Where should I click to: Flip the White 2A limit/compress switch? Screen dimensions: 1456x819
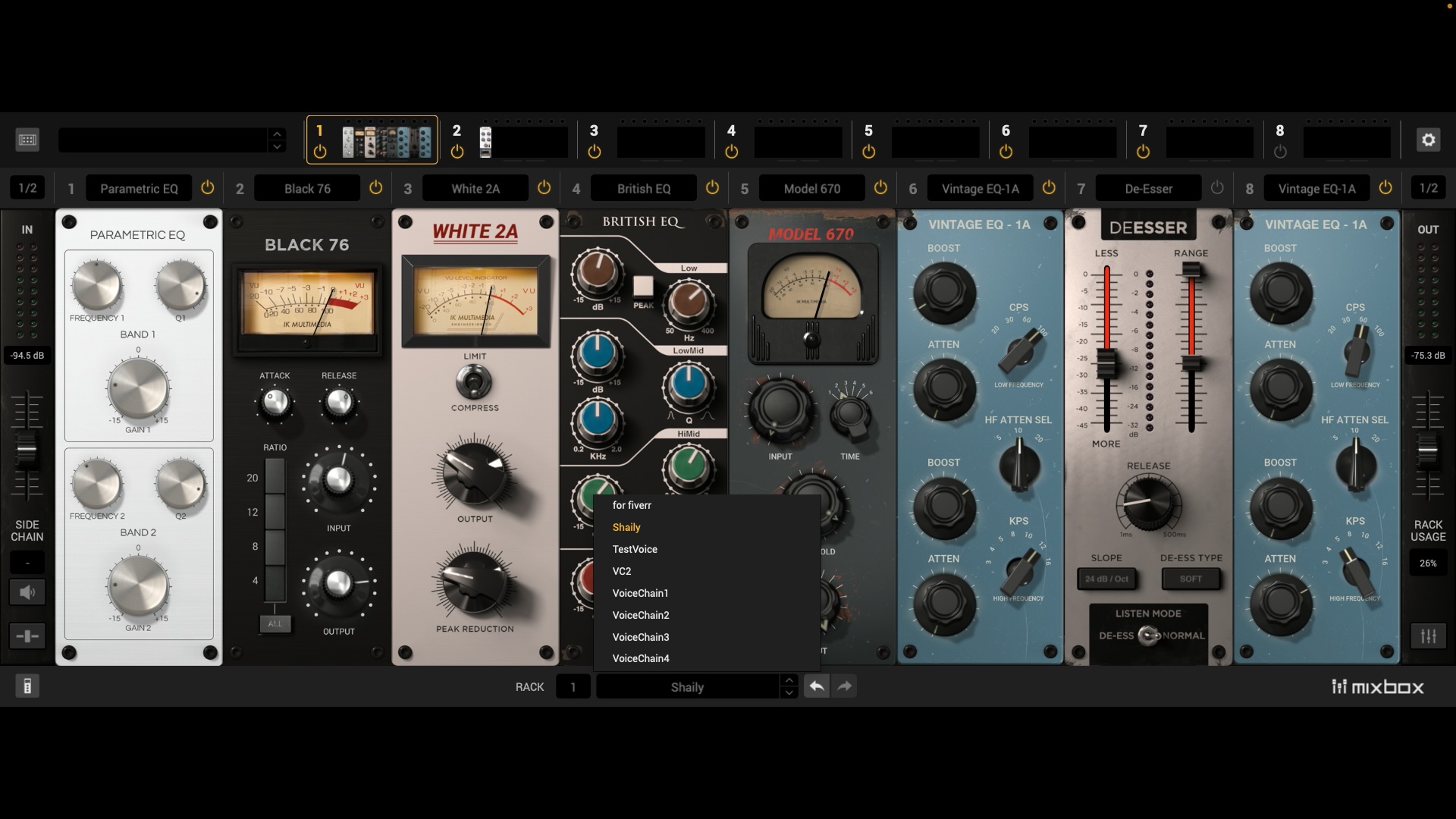coord(473,381)
